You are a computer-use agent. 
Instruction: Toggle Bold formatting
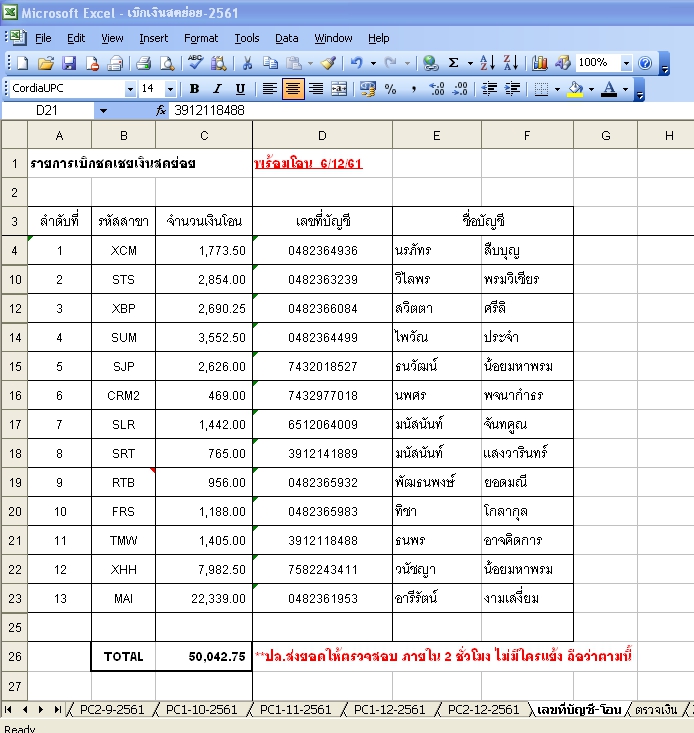coord(194,89)
